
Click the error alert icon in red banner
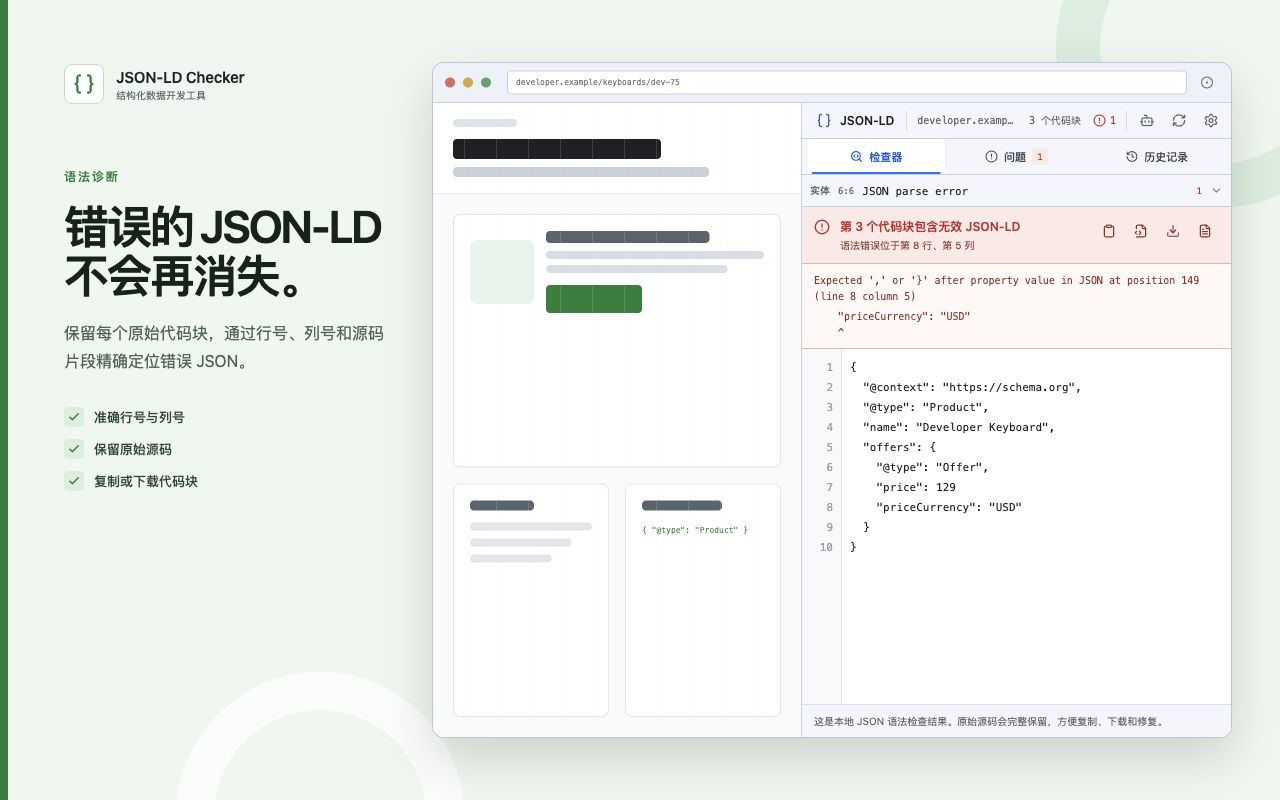822,227
